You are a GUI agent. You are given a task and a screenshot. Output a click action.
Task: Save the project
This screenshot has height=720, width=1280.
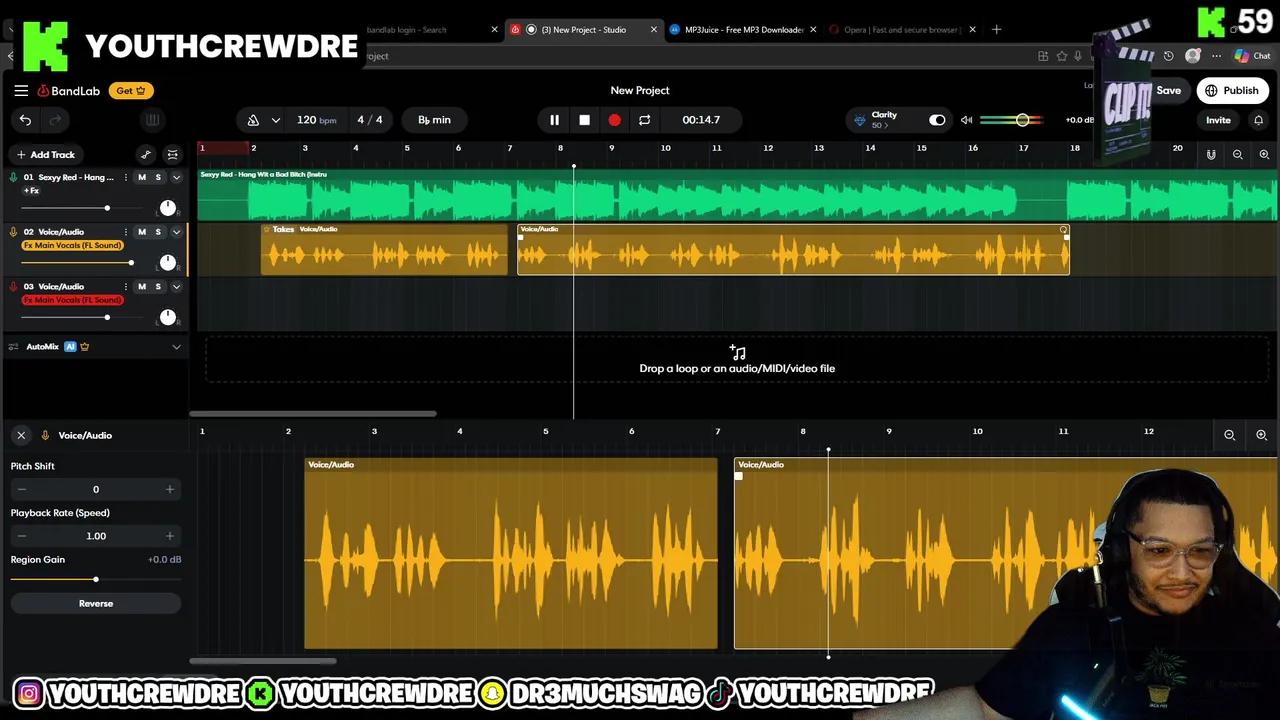1168,91
